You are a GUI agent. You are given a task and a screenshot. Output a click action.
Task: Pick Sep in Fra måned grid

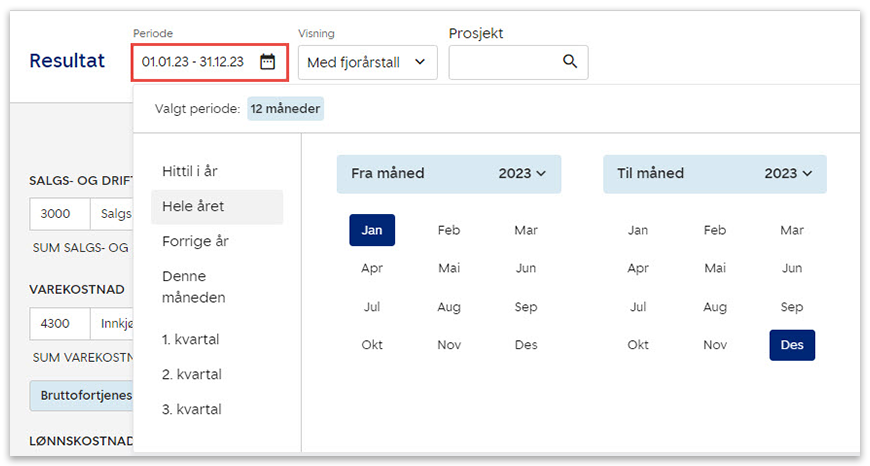(x=526, y=307)
